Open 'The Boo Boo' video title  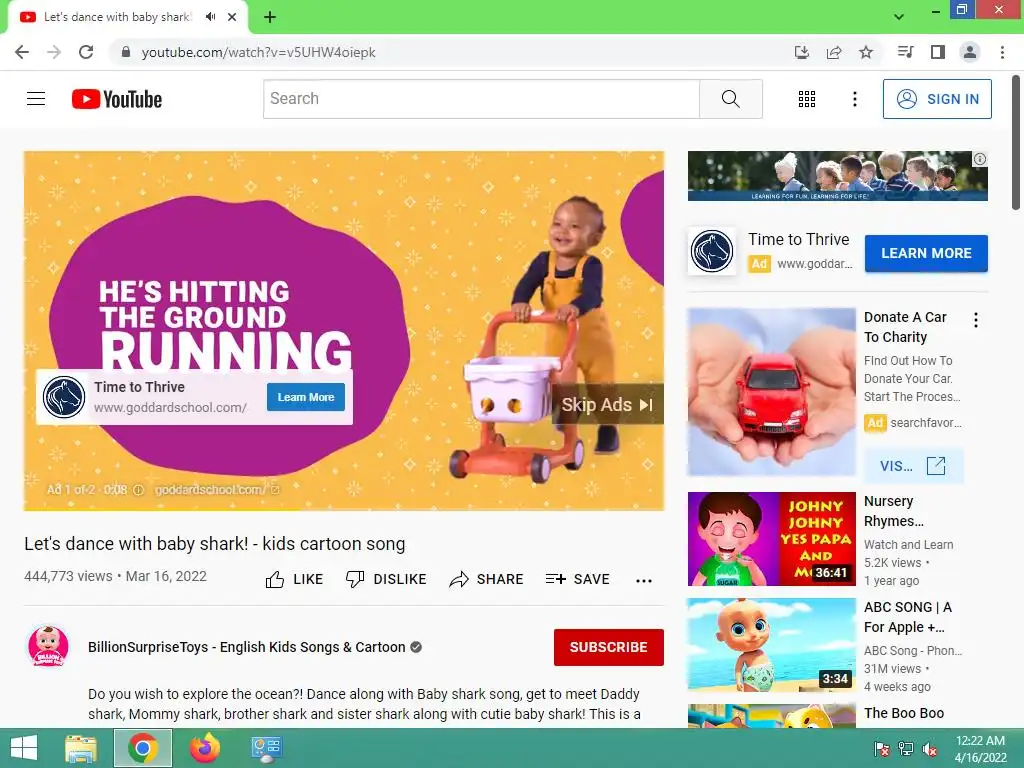pyautogui.click(x=904, y=713)
